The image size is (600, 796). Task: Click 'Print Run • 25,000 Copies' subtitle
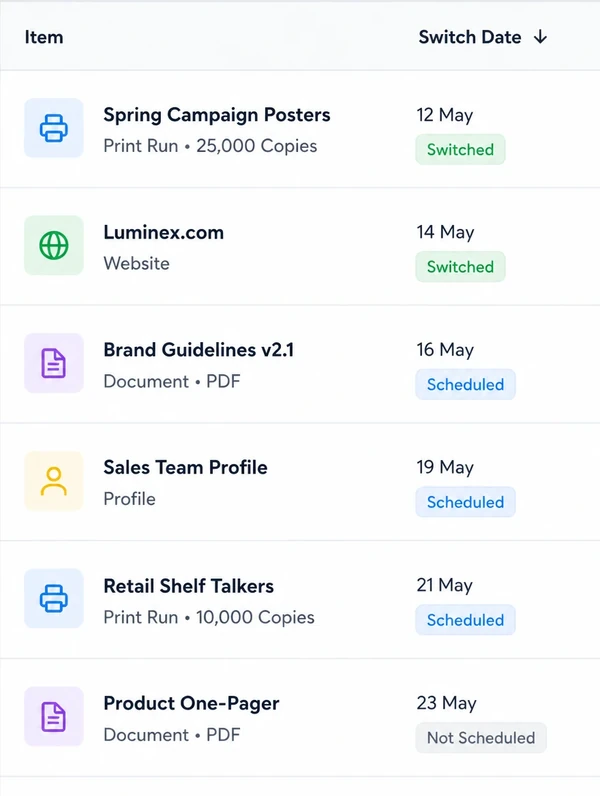(x=210, y=146)
